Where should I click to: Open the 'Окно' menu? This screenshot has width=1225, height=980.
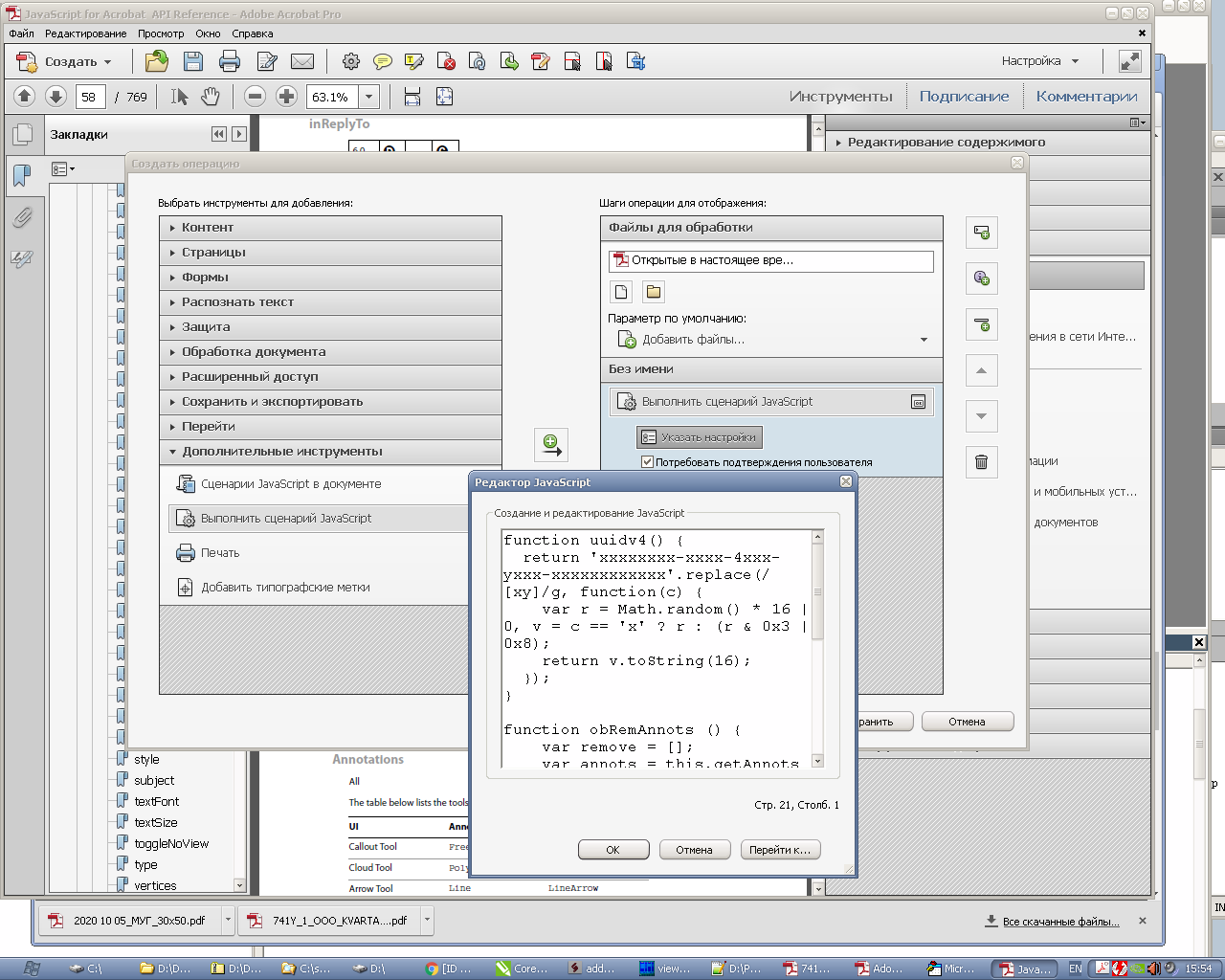coord(208,33)
